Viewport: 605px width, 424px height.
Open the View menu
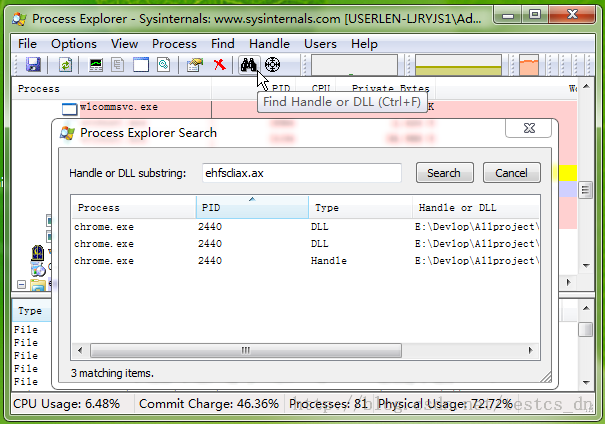point(124,44)
